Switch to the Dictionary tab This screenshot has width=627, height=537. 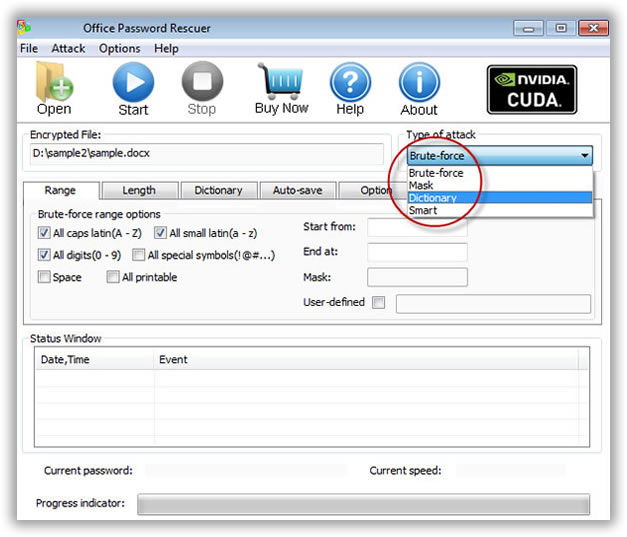[218, 190]
